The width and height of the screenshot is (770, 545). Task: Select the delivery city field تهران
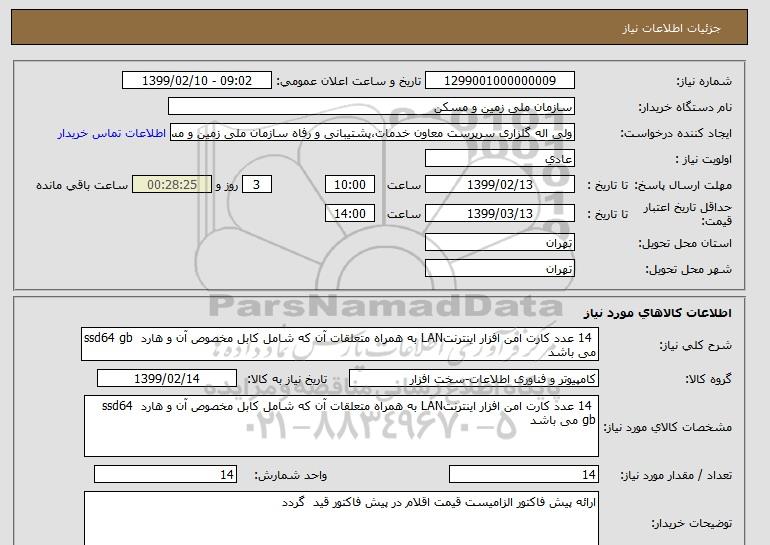[499, 268]
